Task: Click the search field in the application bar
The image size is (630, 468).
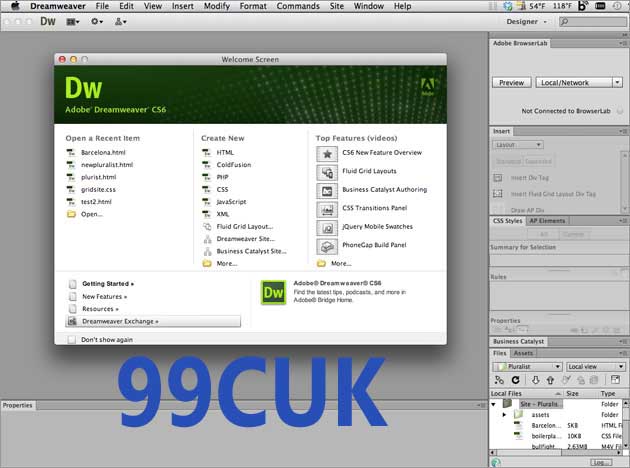Action: (593, 22)
